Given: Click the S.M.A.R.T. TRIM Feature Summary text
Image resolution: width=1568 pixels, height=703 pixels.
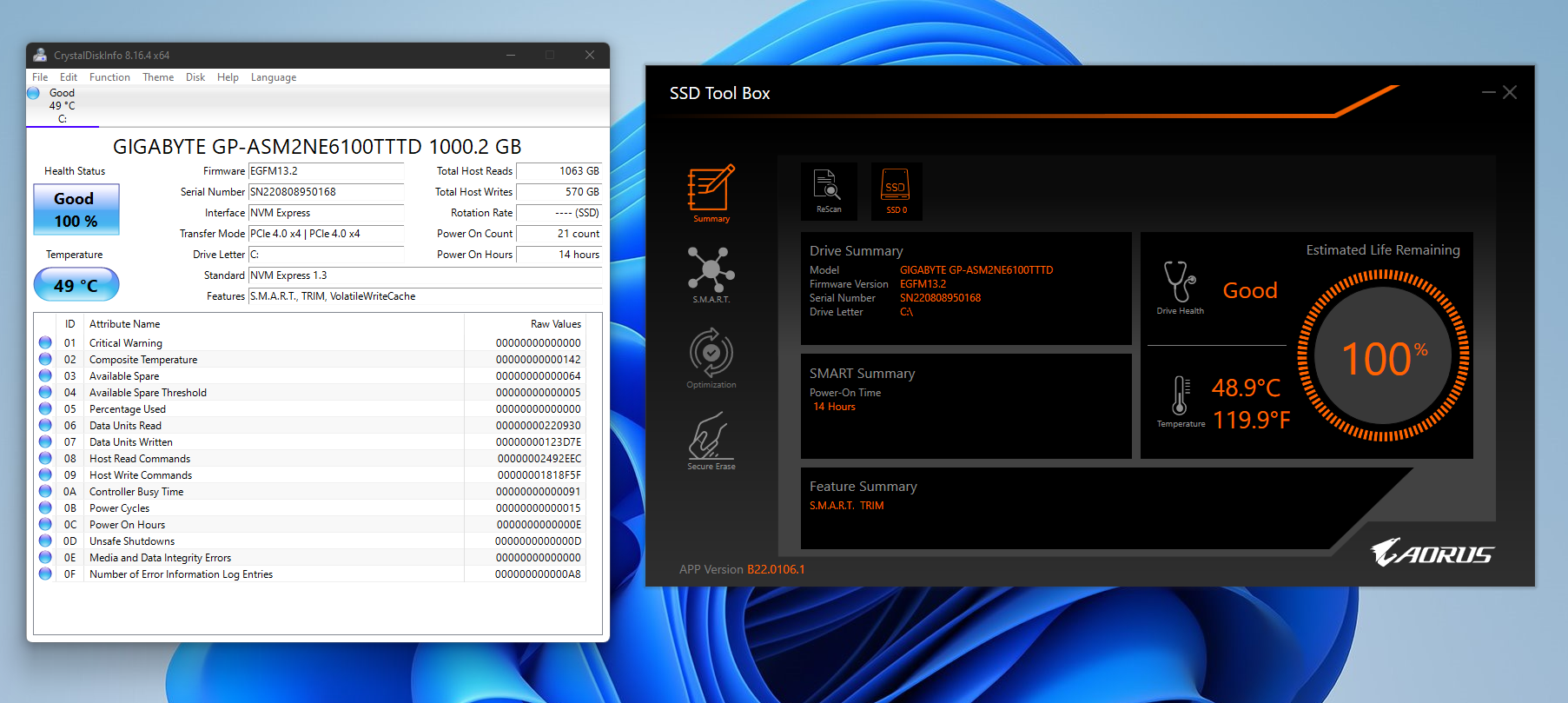Looking at the screenshot, I should (x=847, y=506).
